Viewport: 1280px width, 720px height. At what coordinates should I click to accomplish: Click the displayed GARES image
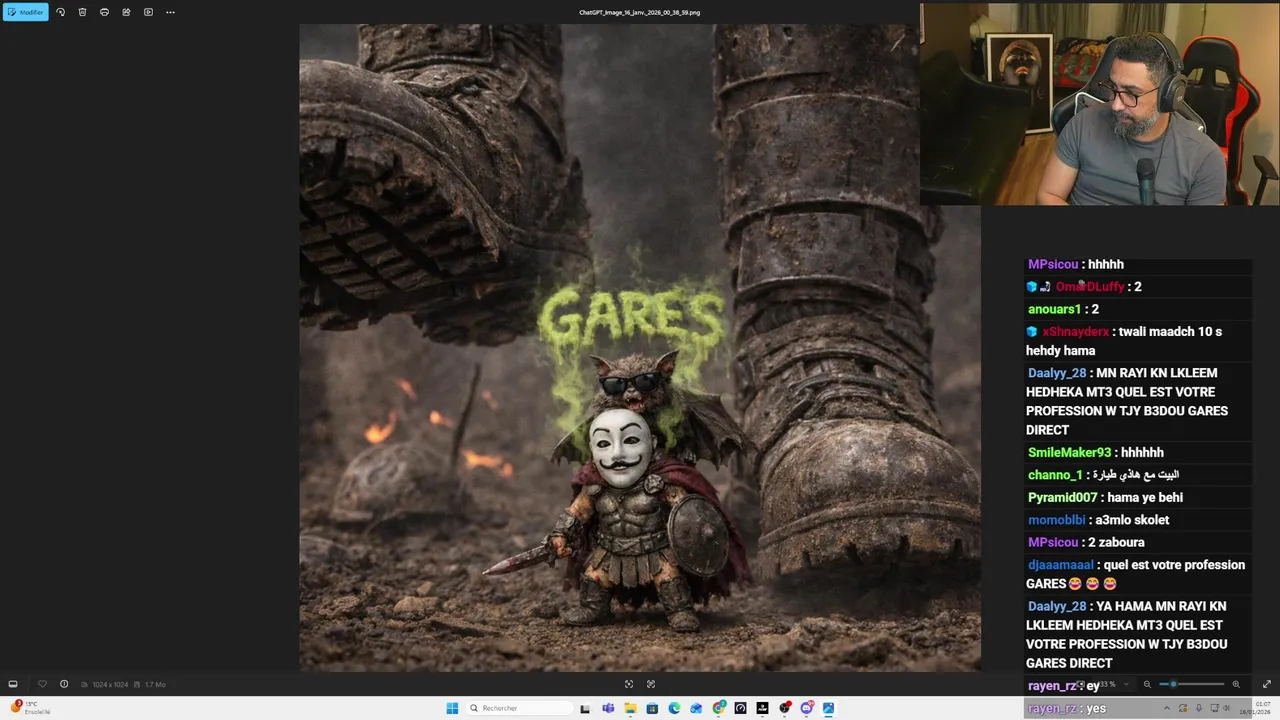tap(640, 348)
